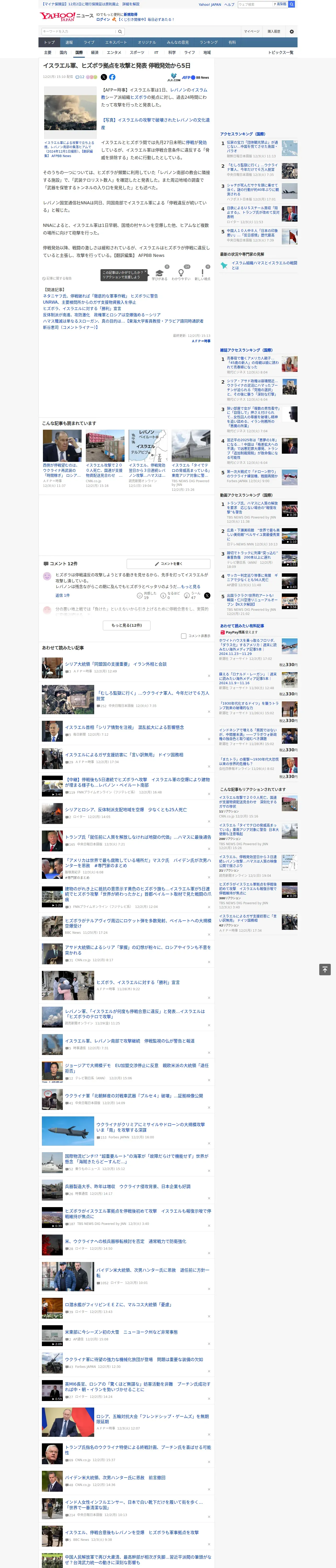Share article on Facebook icon
Image resolution: width=336 pixels, height=1568 pixels.
(112, 77)
